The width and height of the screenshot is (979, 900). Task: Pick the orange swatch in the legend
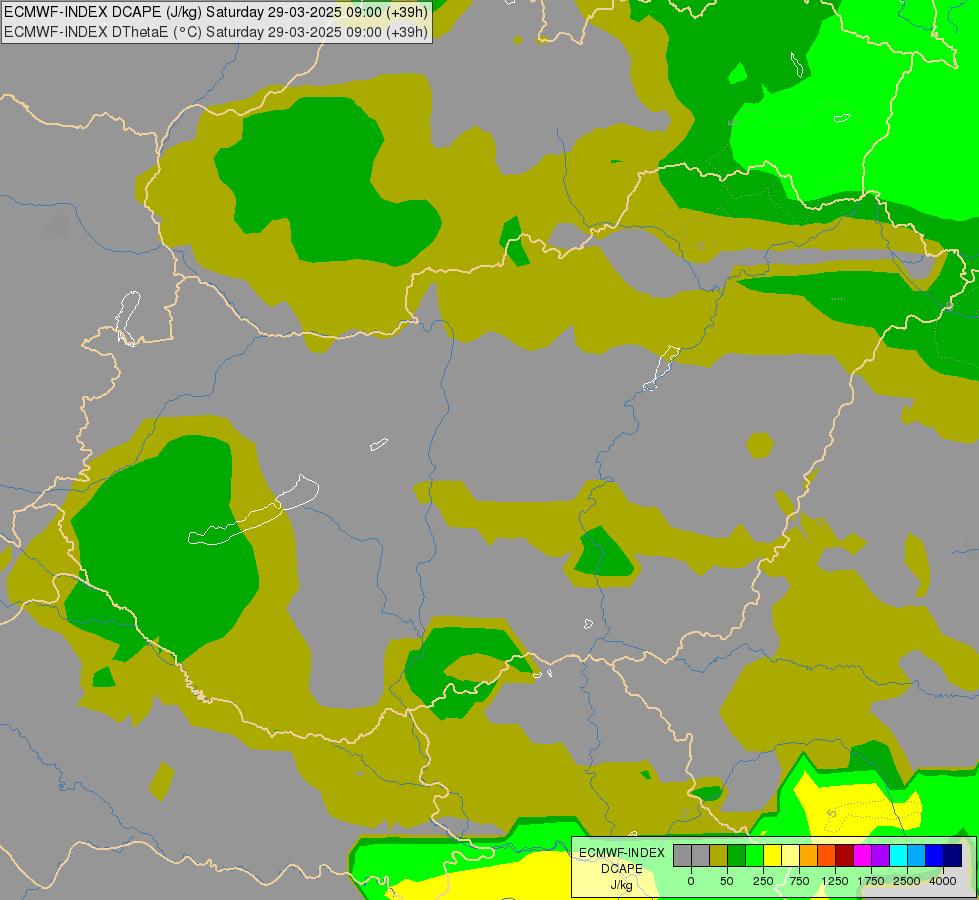(x=809, y=855)
